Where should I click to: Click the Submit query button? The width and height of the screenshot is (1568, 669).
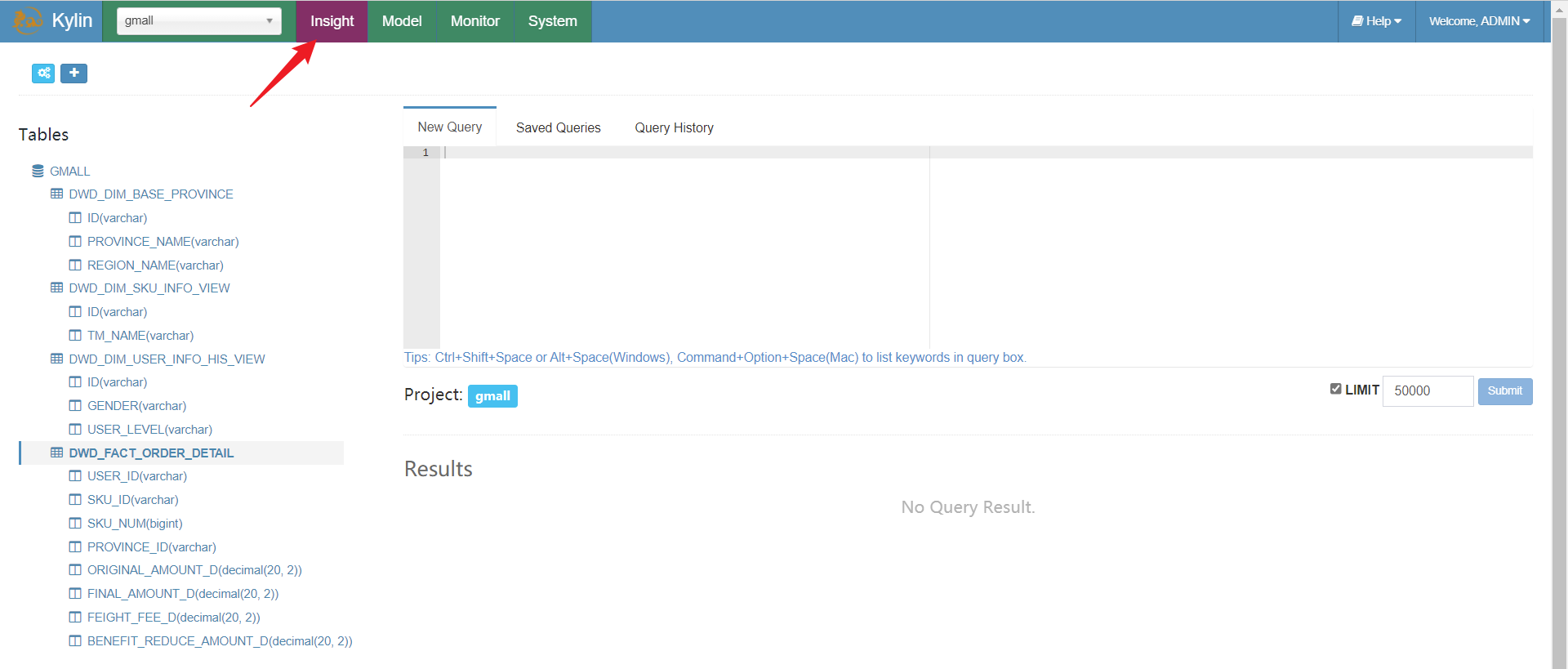[x=1505, y=391]
